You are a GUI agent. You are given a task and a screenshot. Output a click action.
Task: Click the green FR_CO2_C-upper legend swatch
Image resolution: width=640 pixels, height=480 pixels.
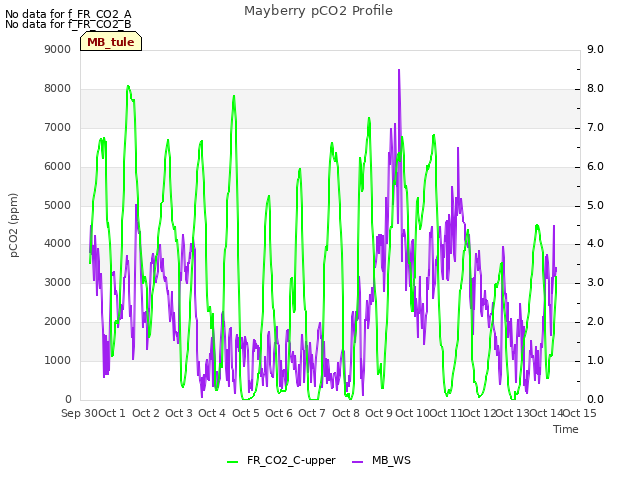pos(232,462)
